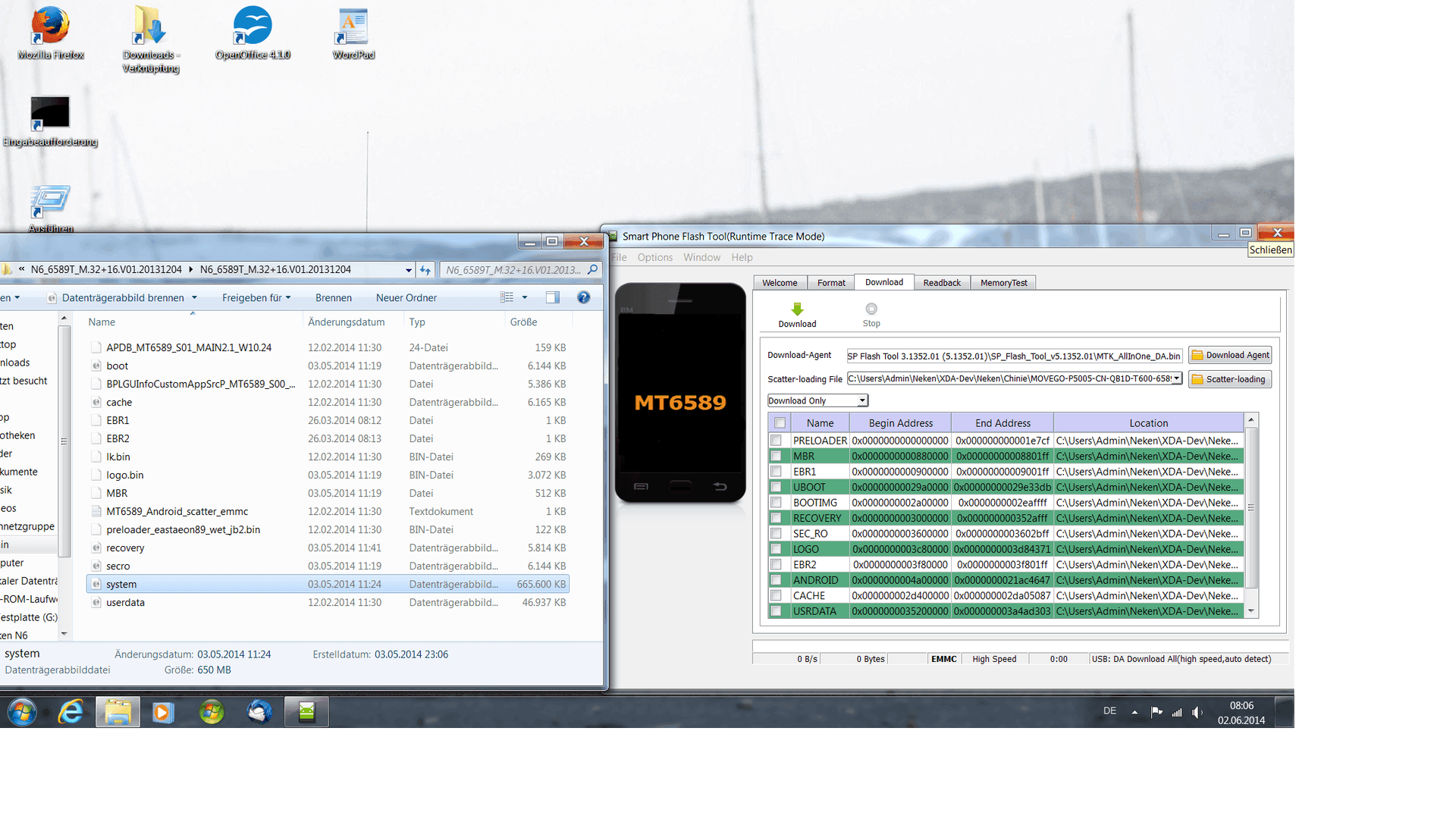Image resolution: width=1456 pixels, height=819 pixels.
Task: Select Windows Explorer taskbar icon
Action: pyautogui.click(x=118, y=712)
